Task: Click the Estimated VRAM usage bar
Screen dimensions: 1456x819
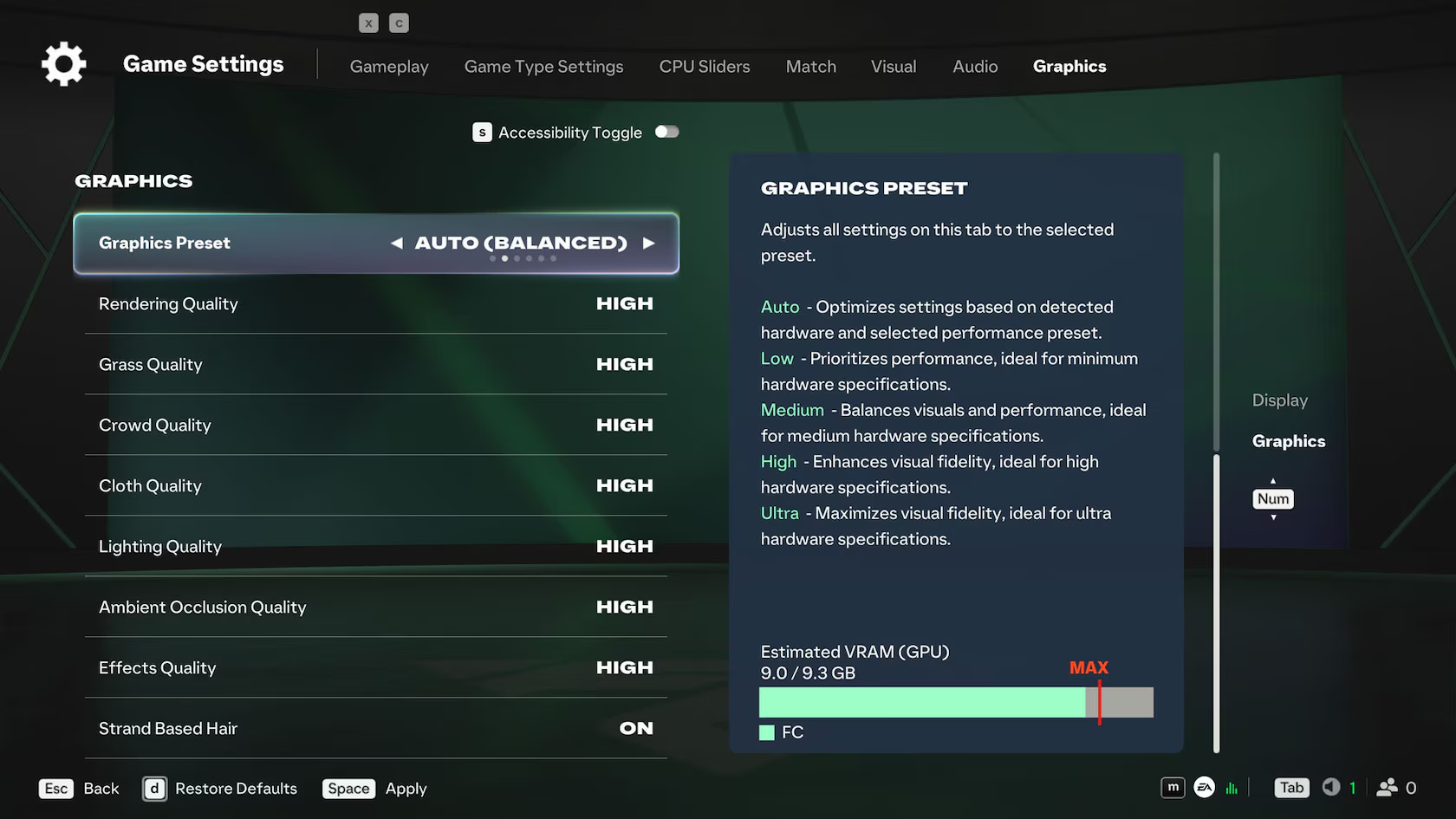Action: [956, 703]
